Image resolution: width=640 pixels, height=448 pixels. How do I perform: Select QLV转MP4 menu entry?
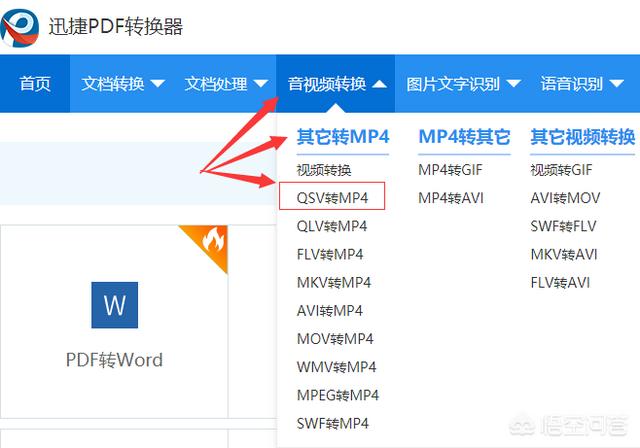[x=332, y=226]
